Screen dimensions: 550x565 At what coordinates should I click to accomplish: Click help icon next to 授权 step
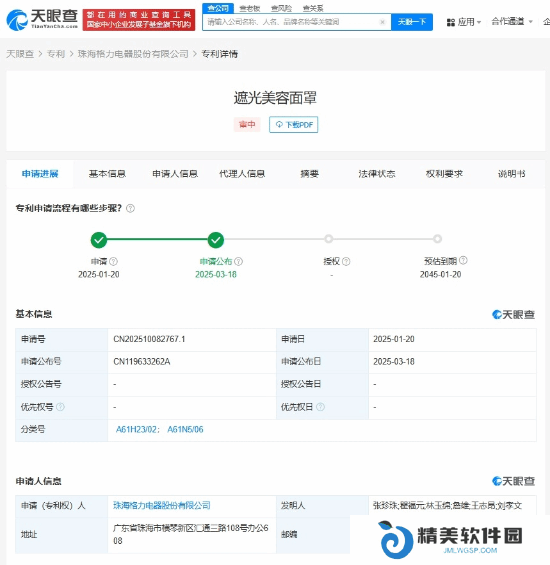346,261
